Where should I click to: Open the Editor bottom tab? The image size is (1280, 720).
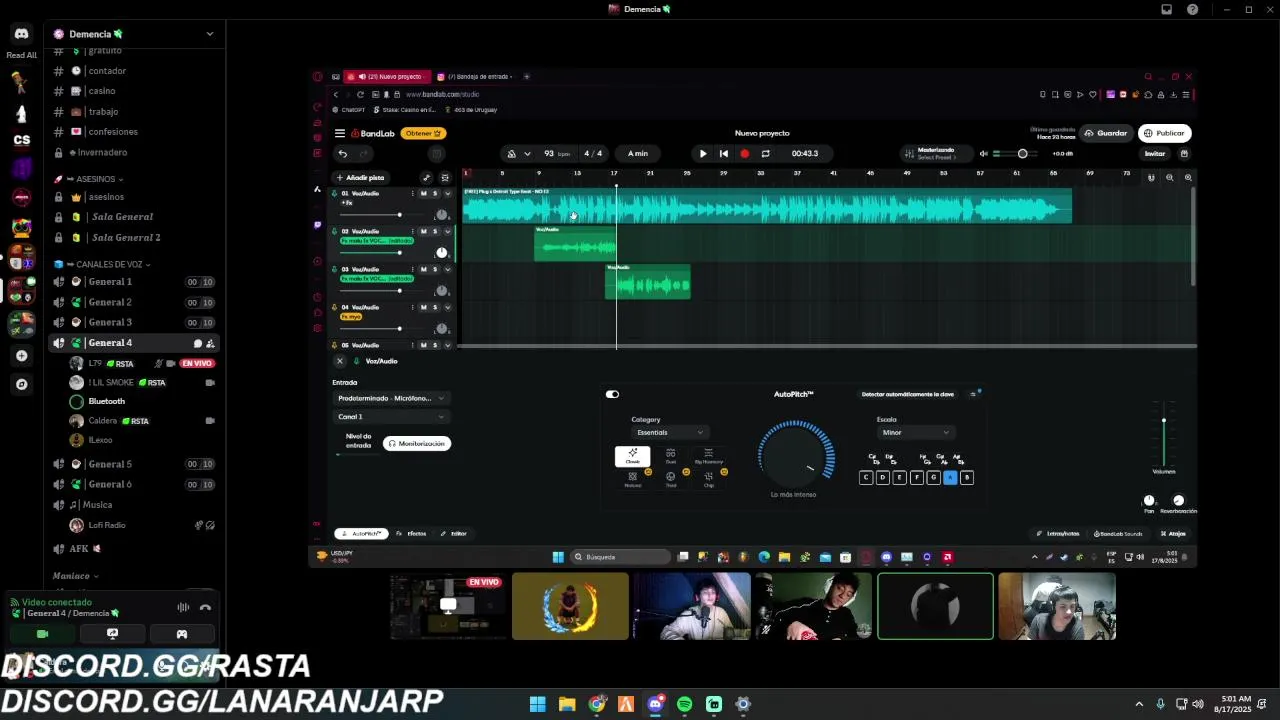click(453, 534)
